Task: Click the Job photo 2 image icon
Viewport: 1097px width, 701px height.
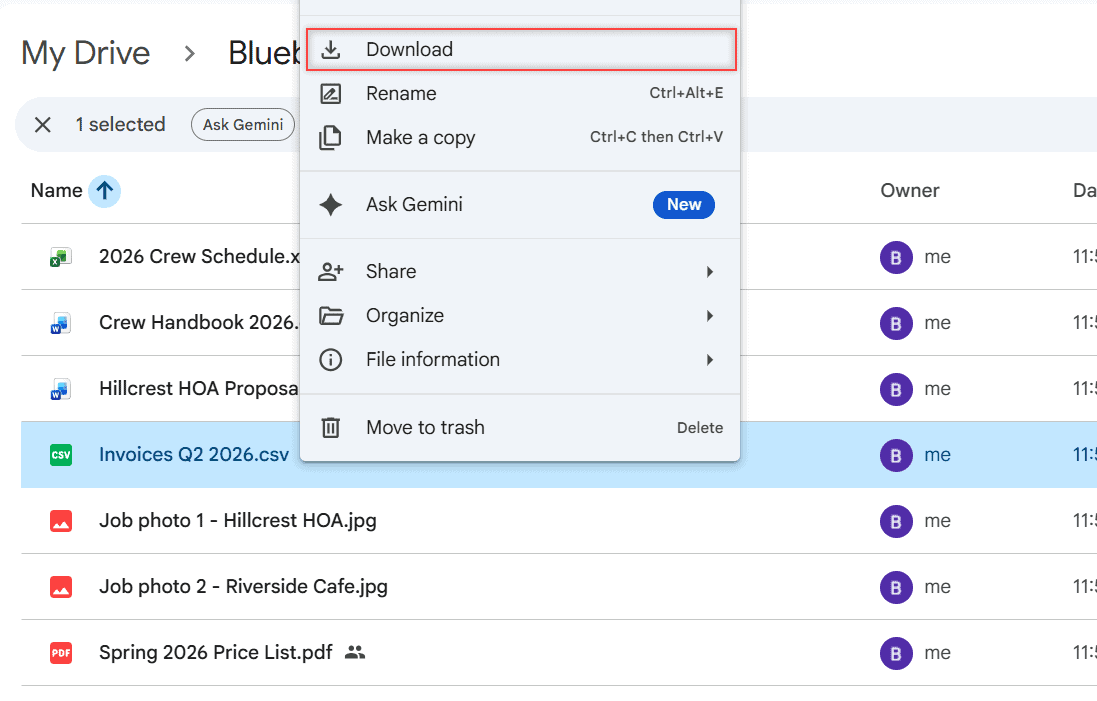Action: pos(61,587)
